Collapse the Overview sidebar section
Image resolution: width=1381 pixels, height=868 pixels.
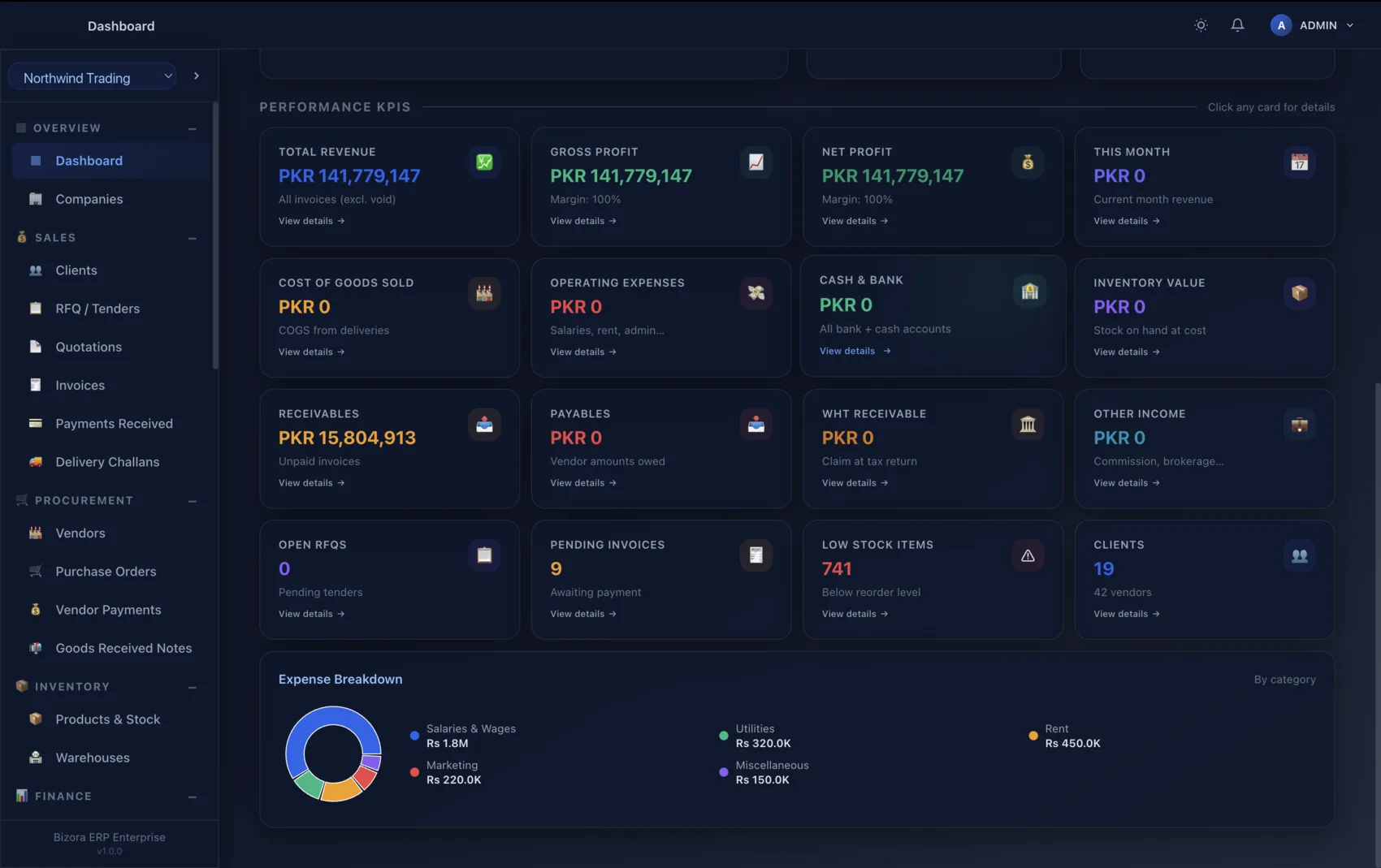tap(193, 128)
